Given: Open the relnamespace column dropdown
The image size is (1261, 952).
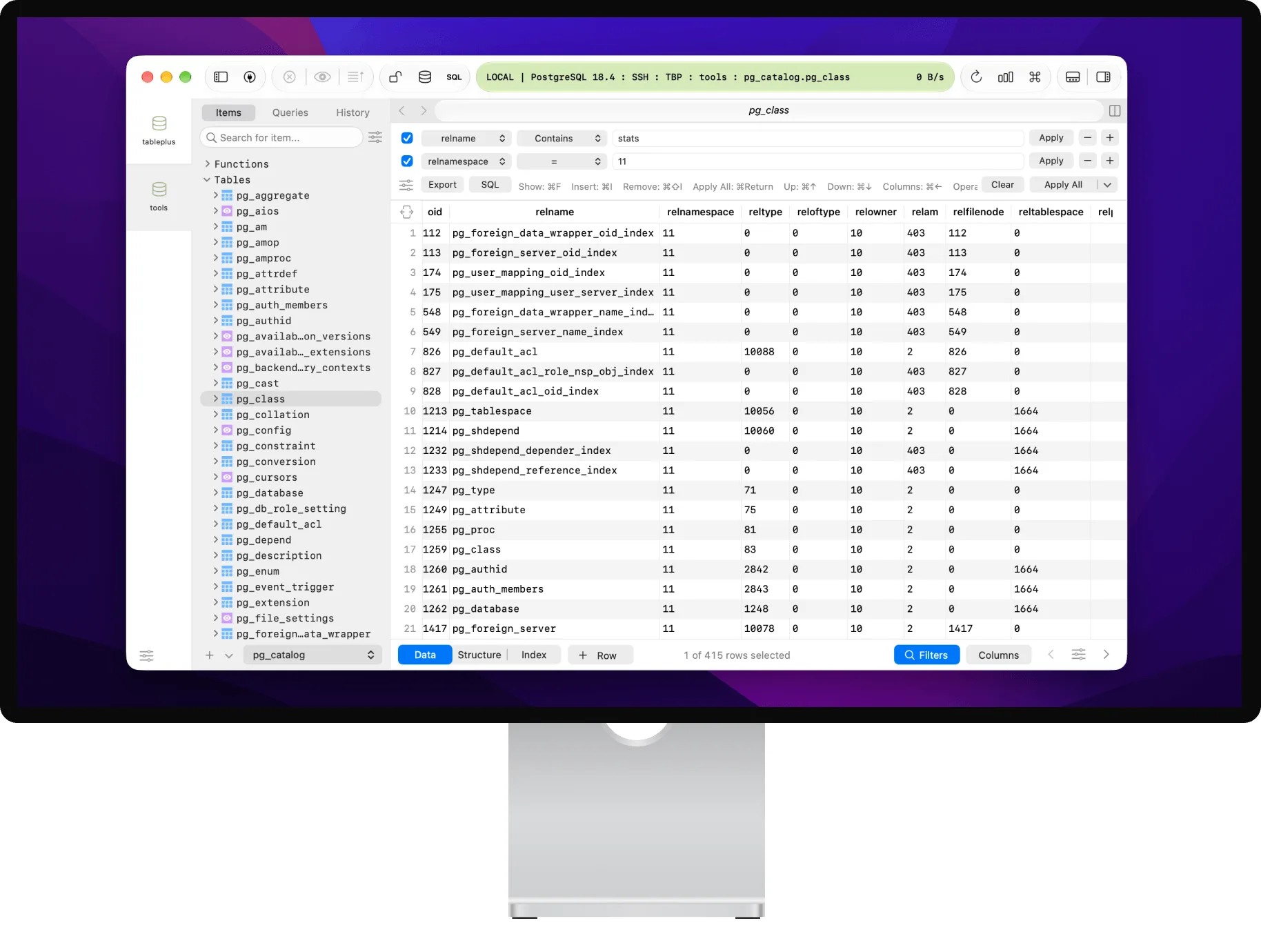Looking at the screenshot, I should (x=466, y=161).
